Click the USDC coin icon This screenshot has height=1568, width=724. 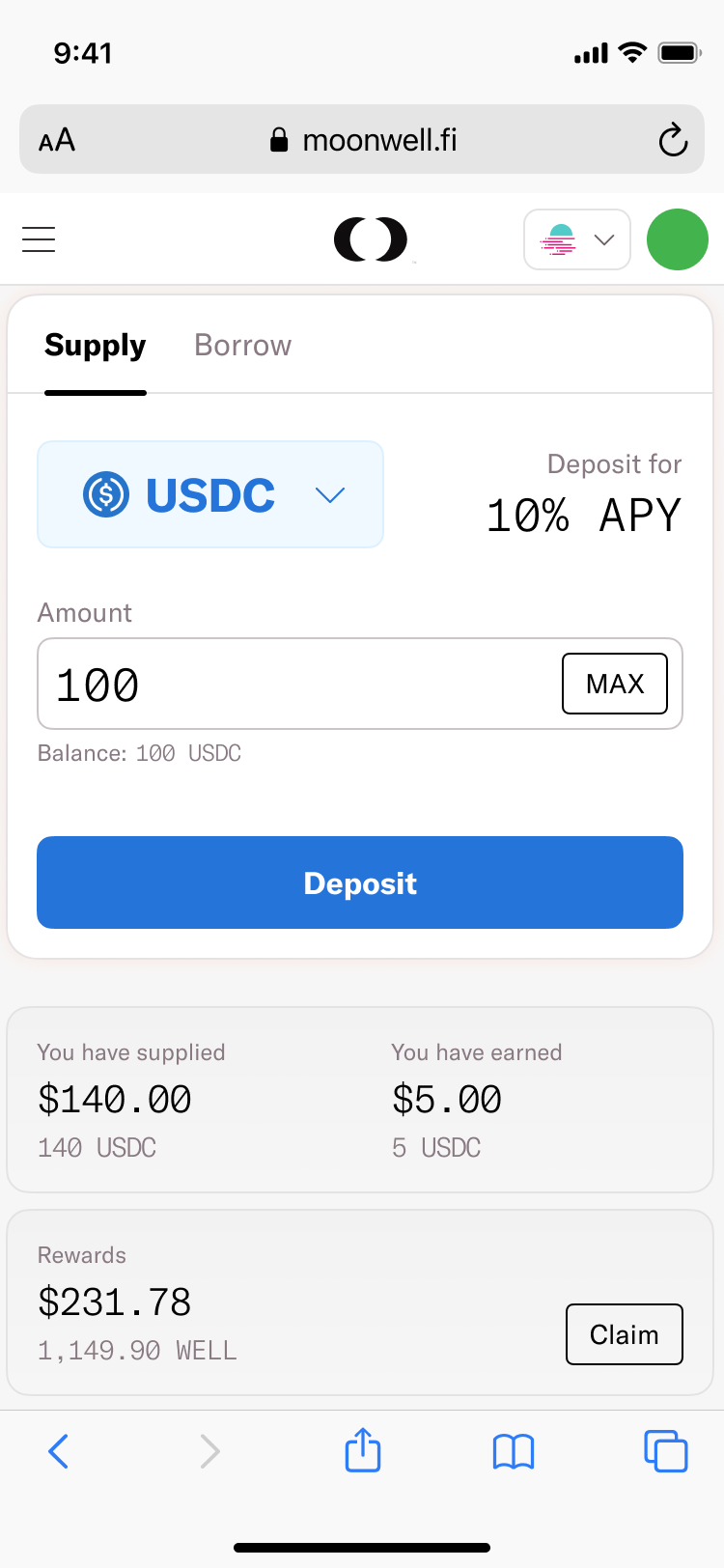tap(106, 495)
